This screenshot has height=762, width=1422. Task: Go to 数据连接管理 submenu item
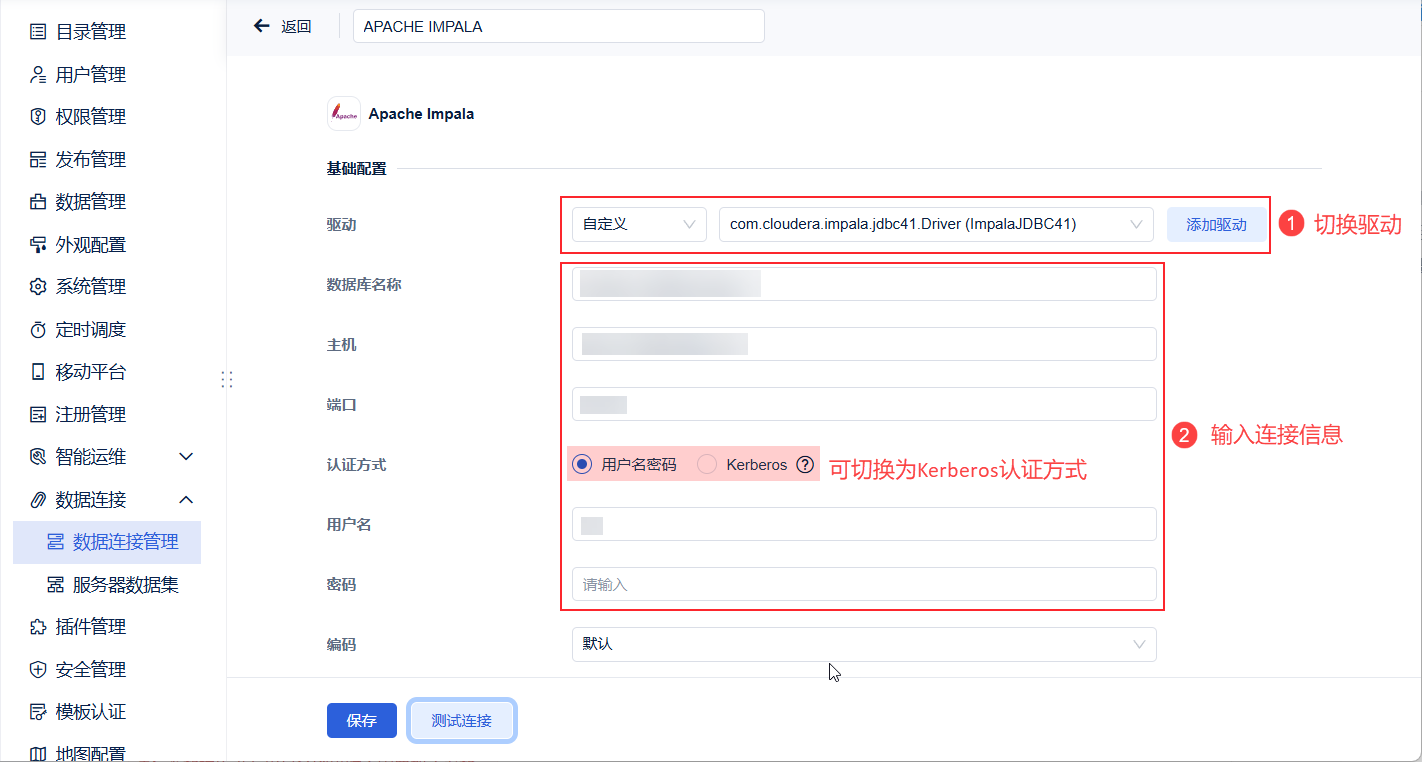pos(107,542)
